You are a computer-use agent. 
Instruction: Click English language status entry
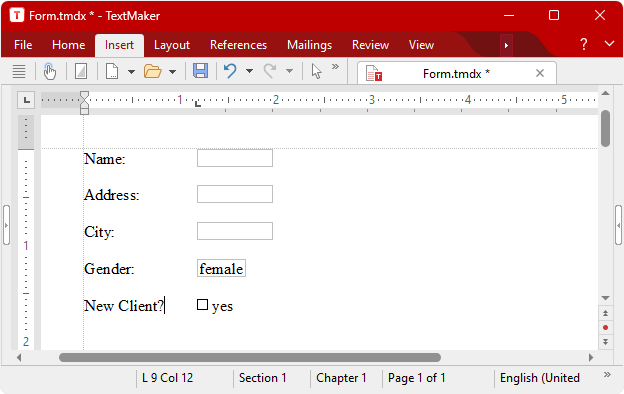click(540, 378)
